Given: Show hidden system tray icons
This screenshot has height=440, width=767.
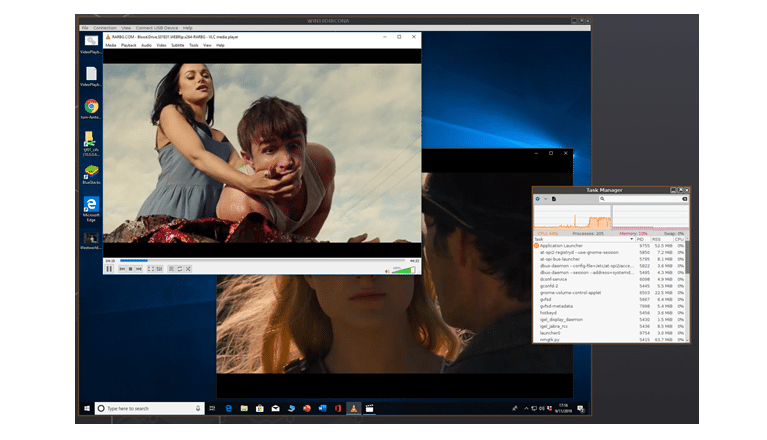Looking at the screenshot, I should click(526, 408).
